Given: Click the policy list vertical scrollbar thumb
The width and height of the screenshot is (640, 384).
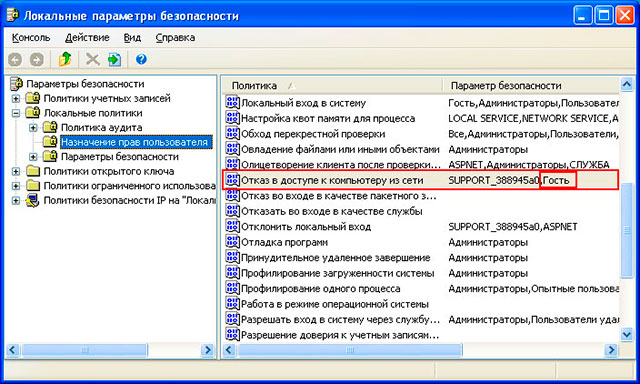Looking at the screenshot, I should coord(627,230).
